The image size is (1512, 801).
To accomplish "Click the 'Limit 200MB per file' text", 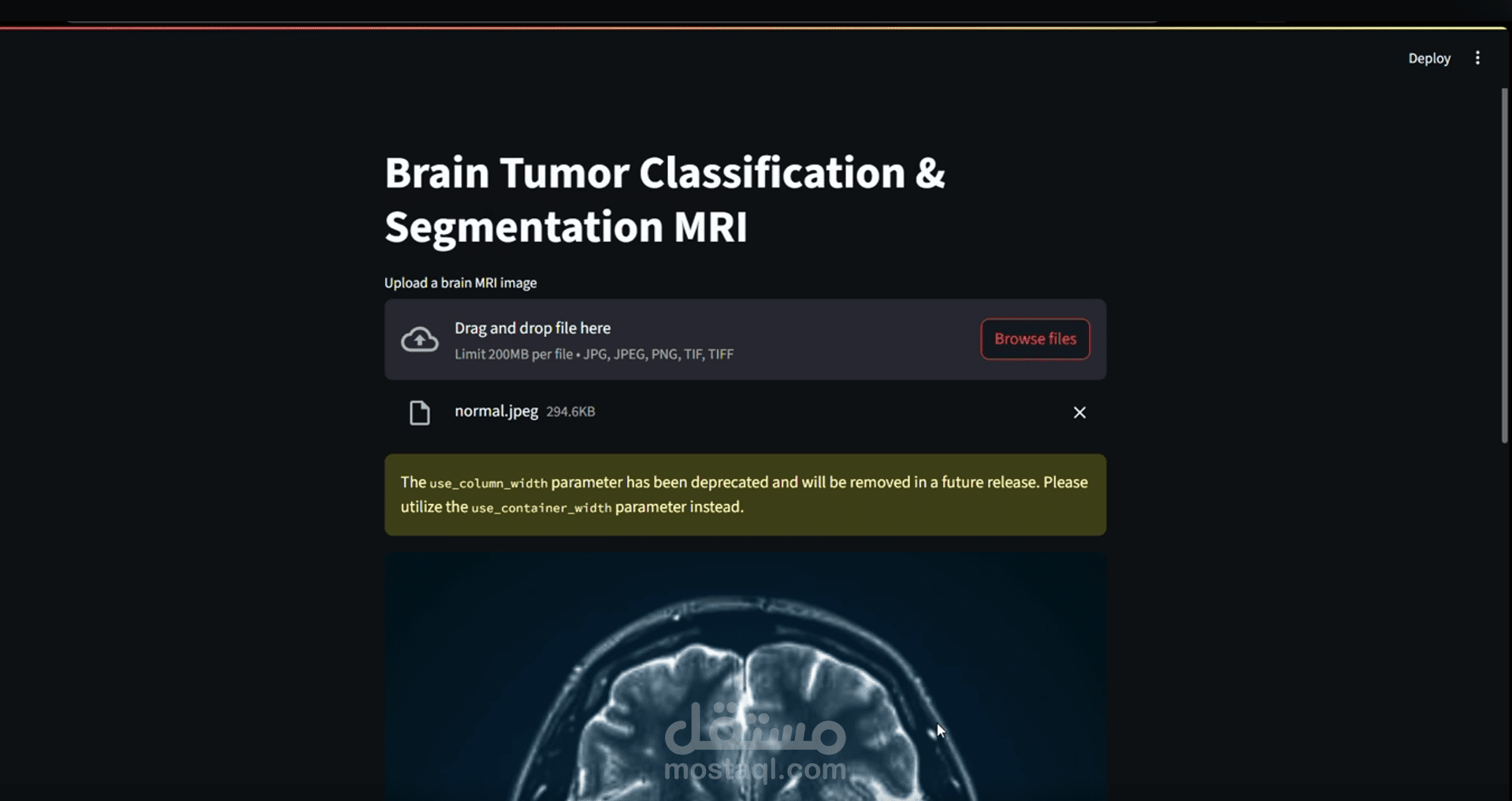I will click(x=513, y=354).
